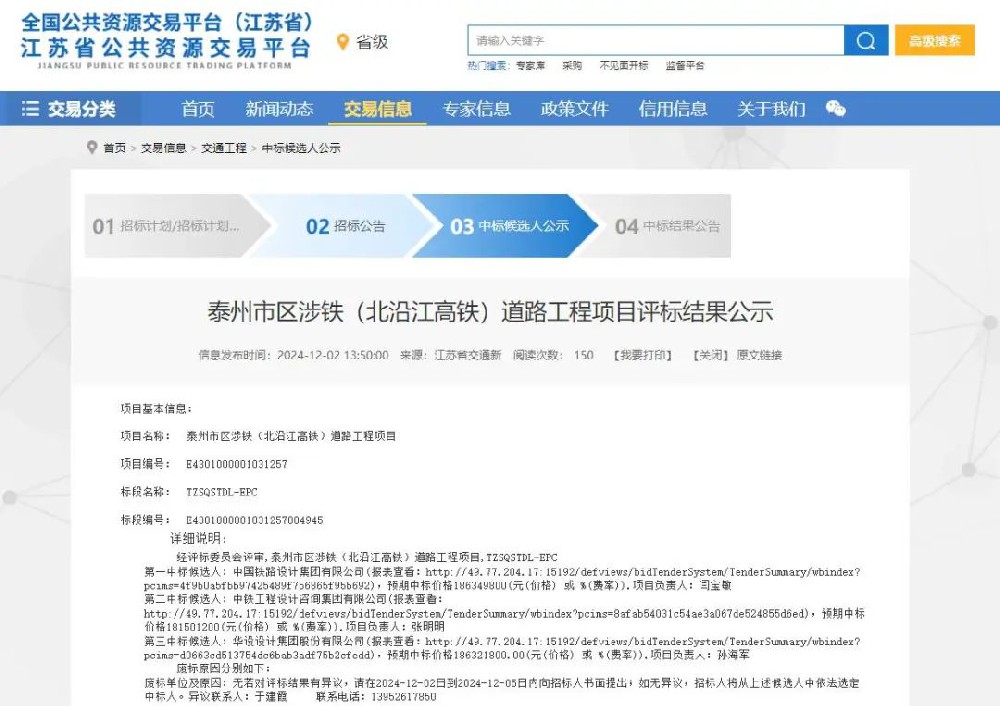Click read count value 150
The height and width of the screenshot is (706, 1000).
pyautogui.click(x=583, y=355)
